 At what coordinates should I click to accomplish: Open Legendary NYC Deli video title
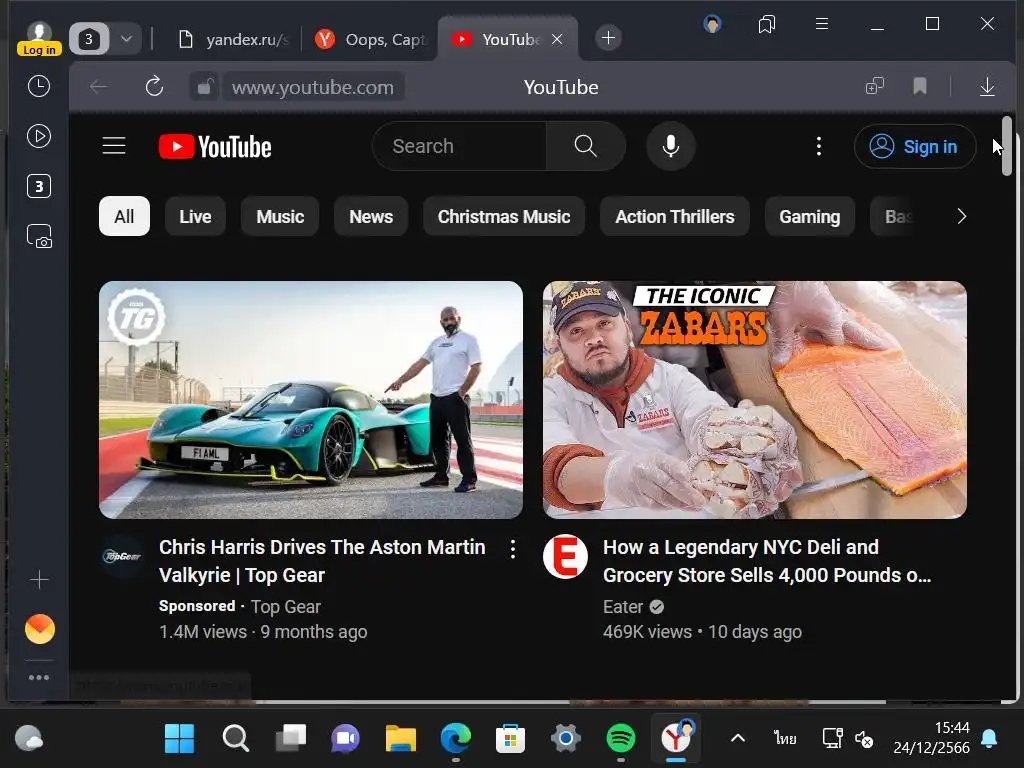click(767, 561)
